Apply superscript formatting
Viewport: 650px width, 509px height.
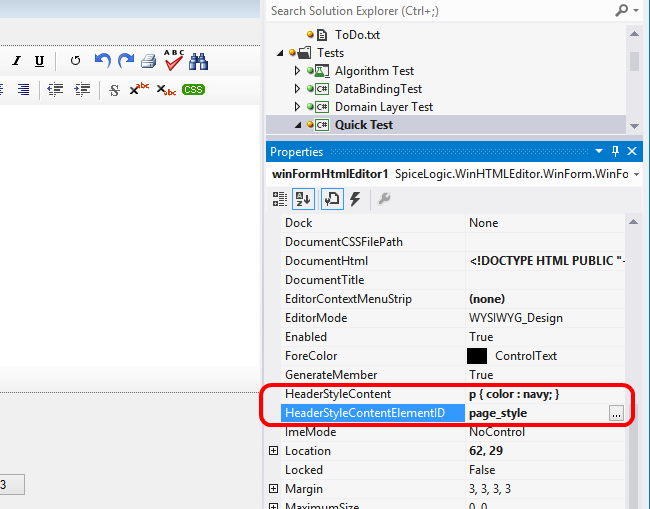tap(139, 90)
